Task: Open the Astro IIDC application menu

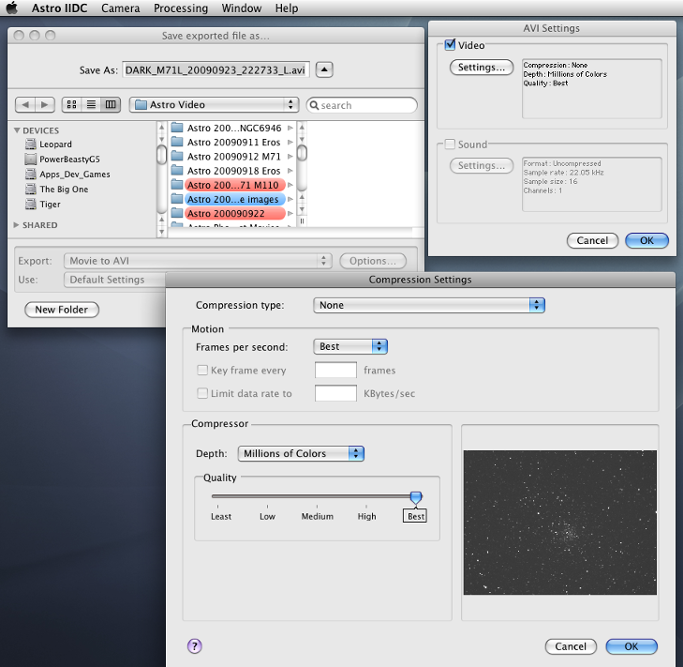Action: (x=59, y=8)
